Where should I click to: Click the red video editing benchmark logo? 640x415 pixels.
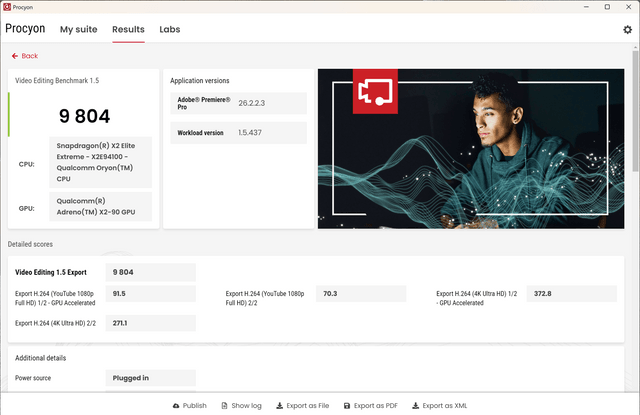coord(375,91)
